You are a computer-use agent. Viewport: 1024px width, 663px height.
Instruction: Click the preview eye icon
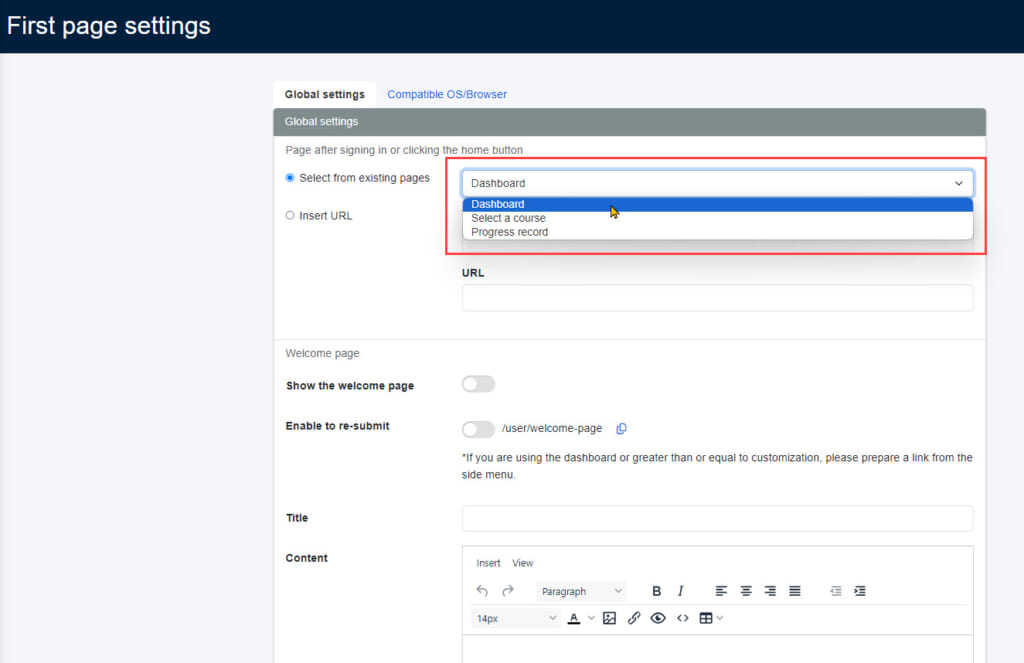click(x=657, y=617)
